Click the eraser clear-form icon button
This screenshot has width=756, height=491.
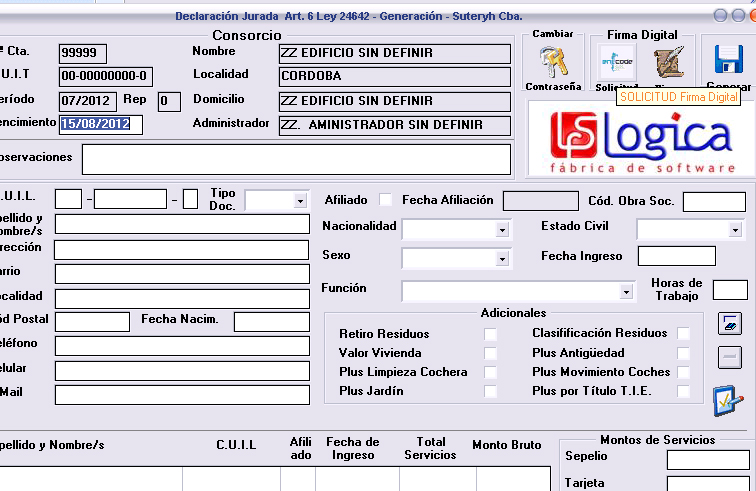point(730,323)
